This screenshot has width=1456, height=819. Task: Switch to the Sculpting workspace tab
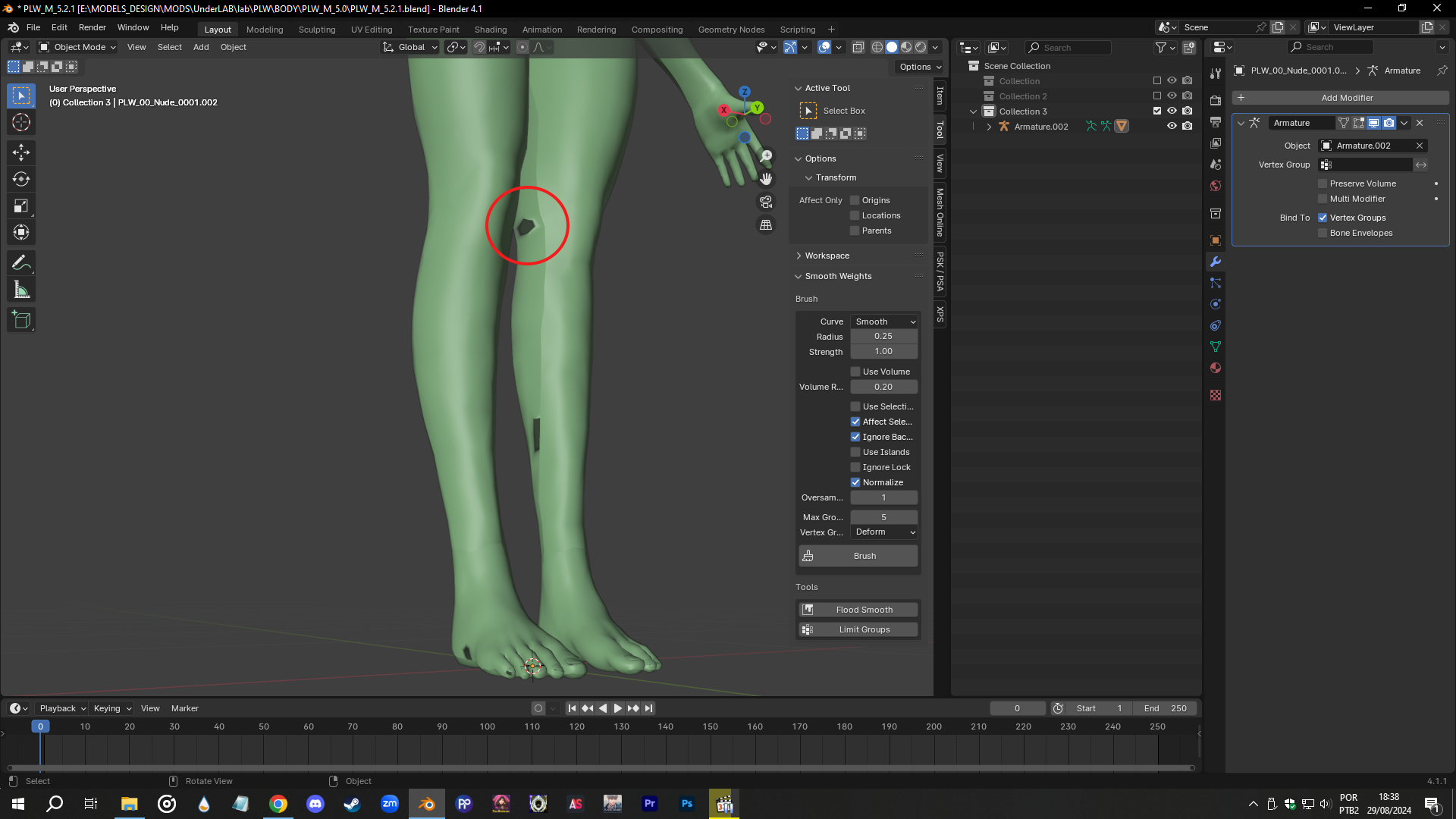point(316,30)
